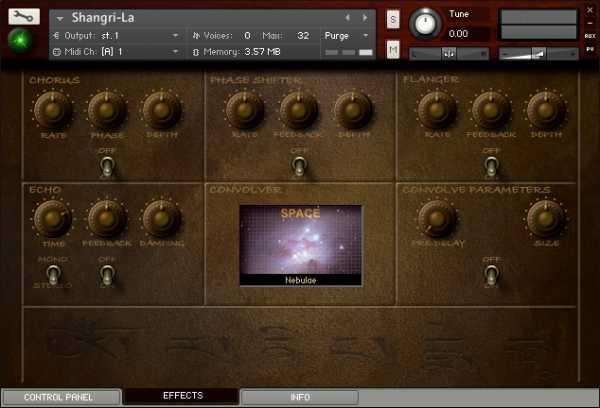Click the Phase Shifter Rate knob
Image resolution: width=600 pixels, height=408 pixels.
245,110
